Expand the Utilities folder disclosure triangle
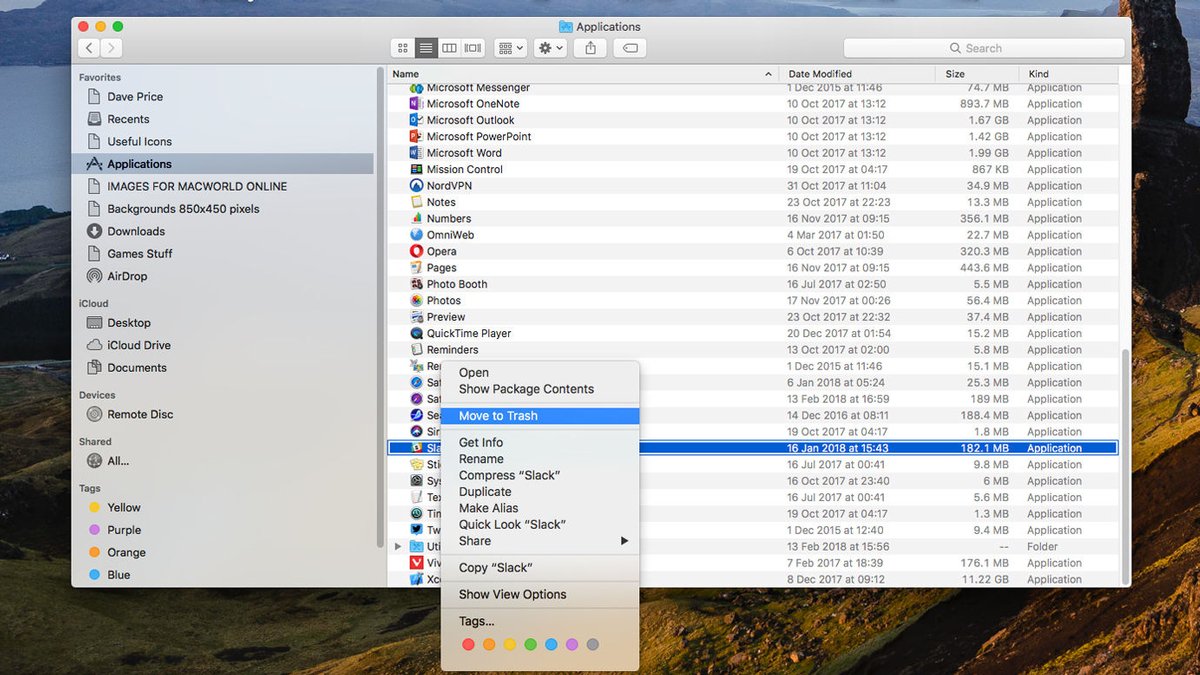Screen dimensions: 1200x675 pos(398,546)
